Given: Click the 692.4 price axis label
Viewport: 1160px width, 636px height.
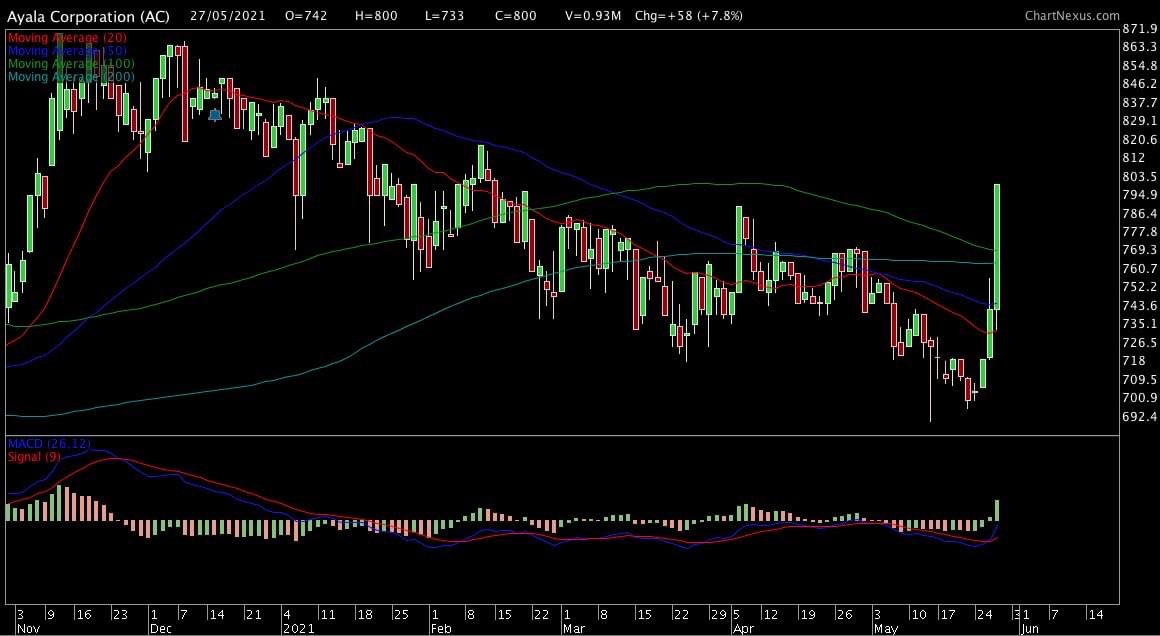Looking at the screenshot, I should [1139, 416].
